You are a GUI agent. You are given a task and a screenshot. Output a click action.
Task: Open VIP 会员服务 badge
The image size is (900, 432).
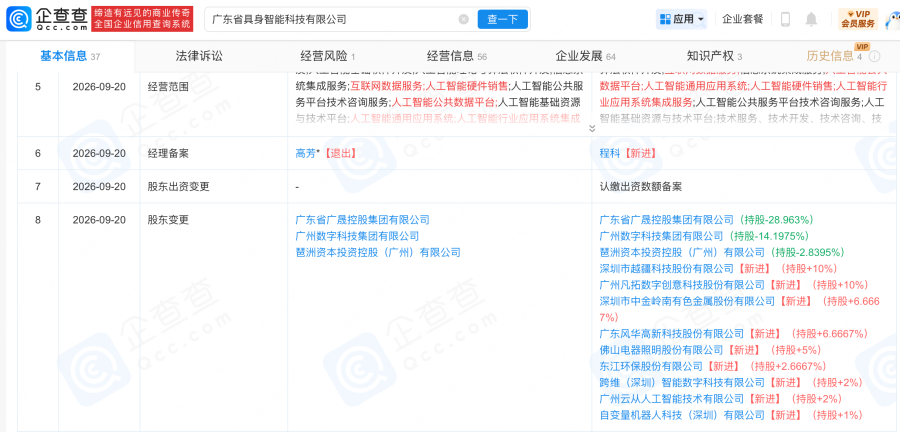pos(858,19)
